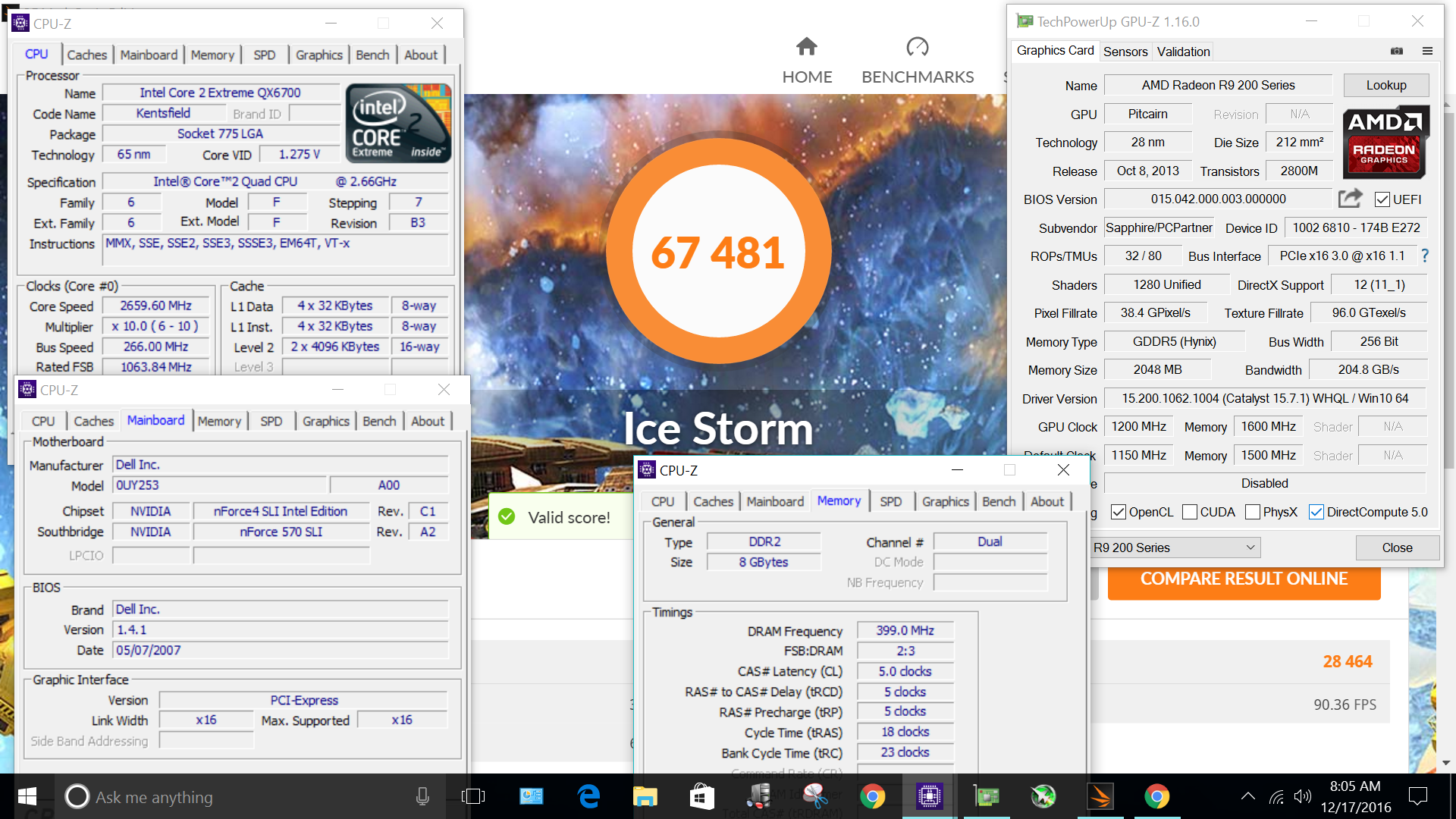
Task: Click the HOME house icon on the 3DMark page
Action: click(807, 46)
